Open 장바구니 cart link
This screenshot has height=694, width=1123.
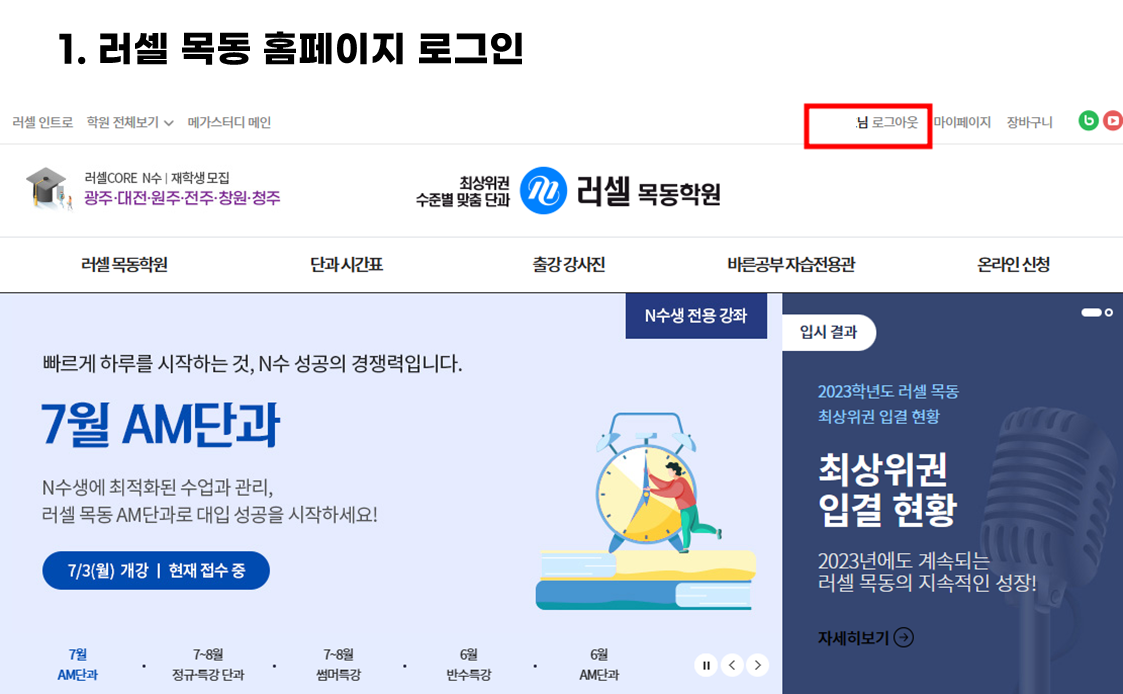[x=1029, y=122]
